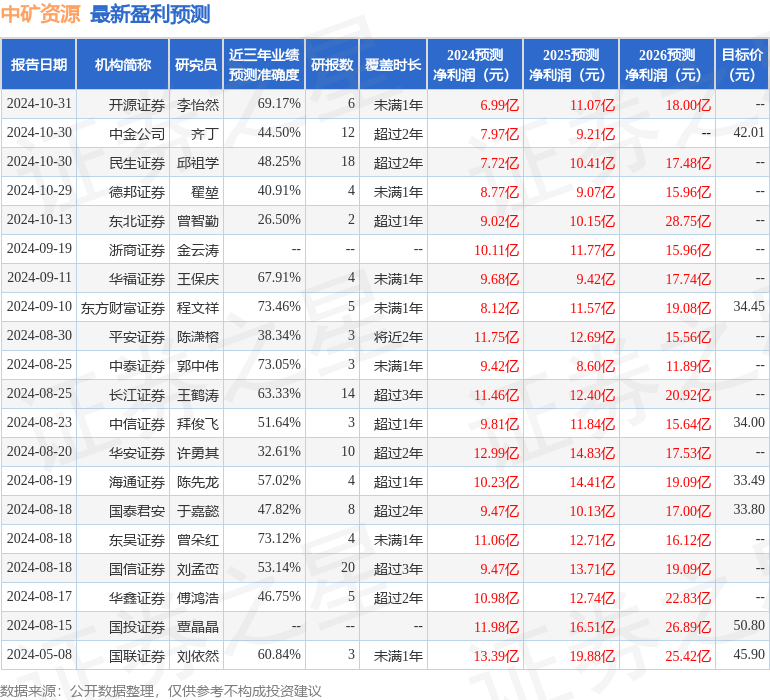
Task: Click the 2025预测净利润 column header
Action: [x=571, y=64]
